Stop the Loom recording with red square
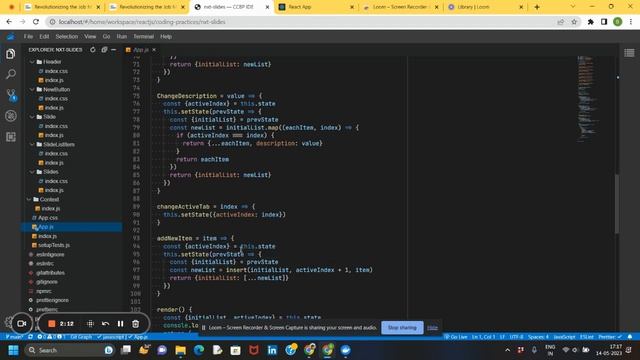640x360 pixels. click(x=51, y=324)
